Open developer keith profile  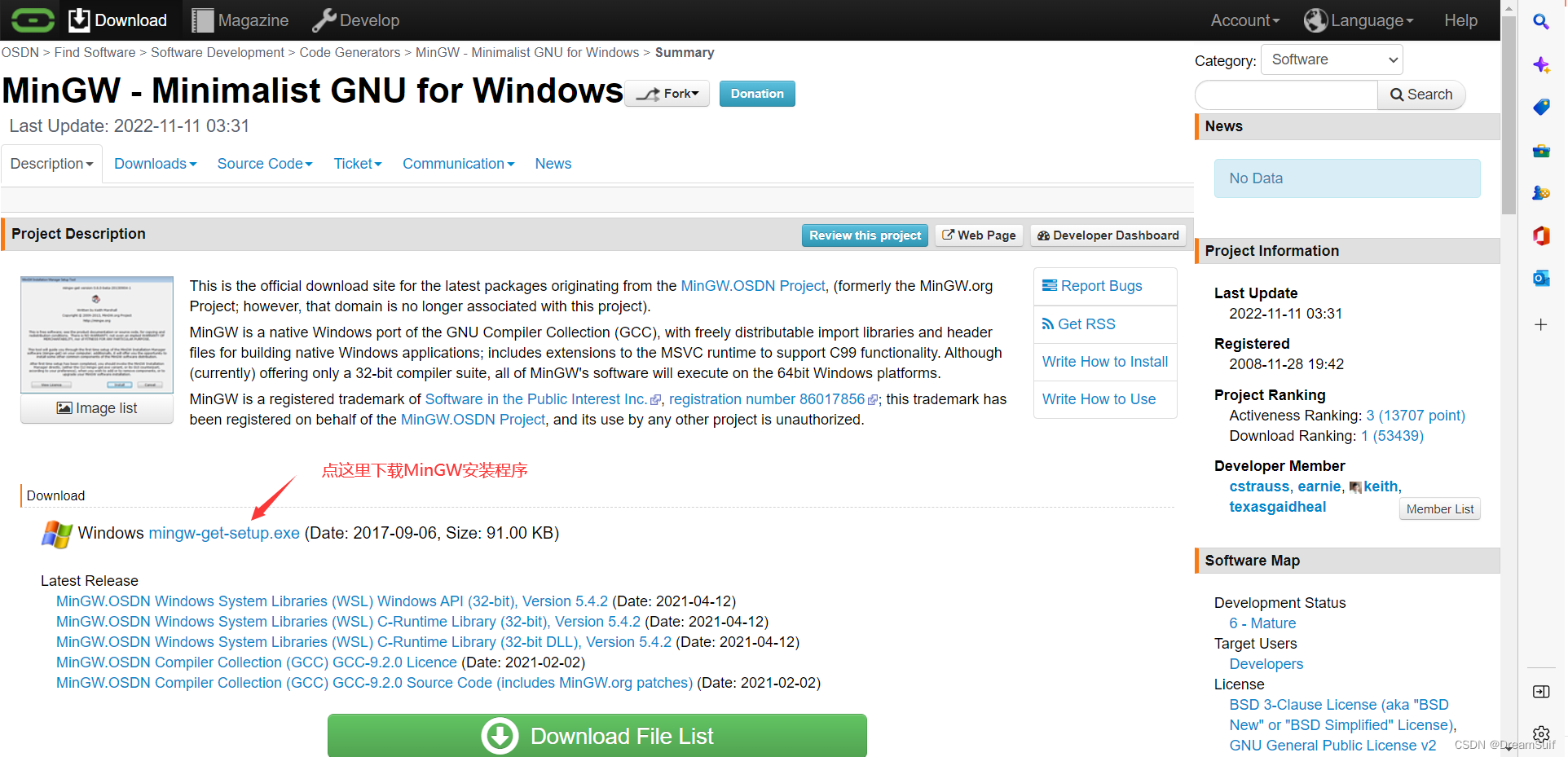point(1381,486)
